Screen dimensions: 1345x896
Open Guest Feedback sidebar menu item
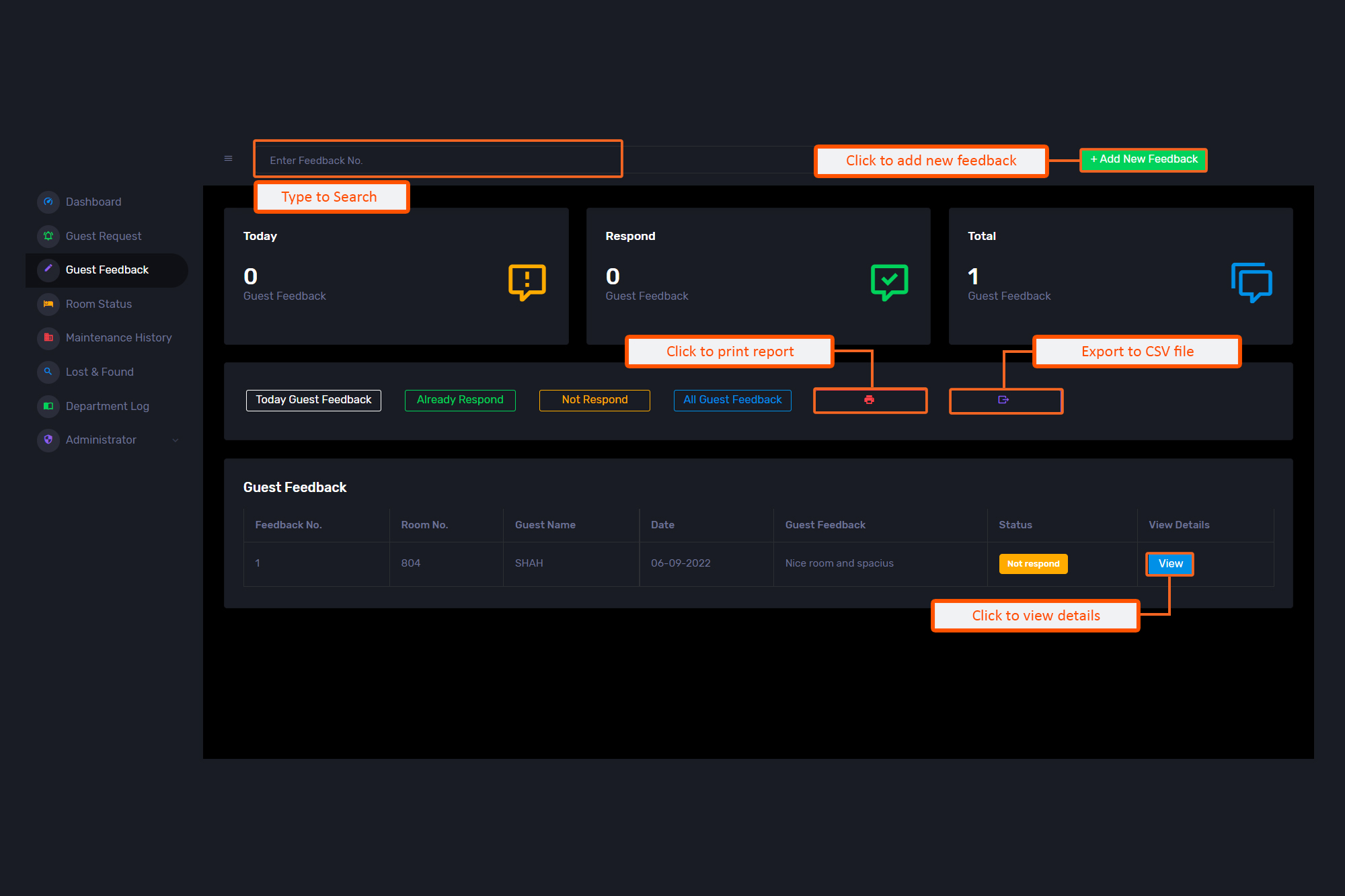point(107,270)
